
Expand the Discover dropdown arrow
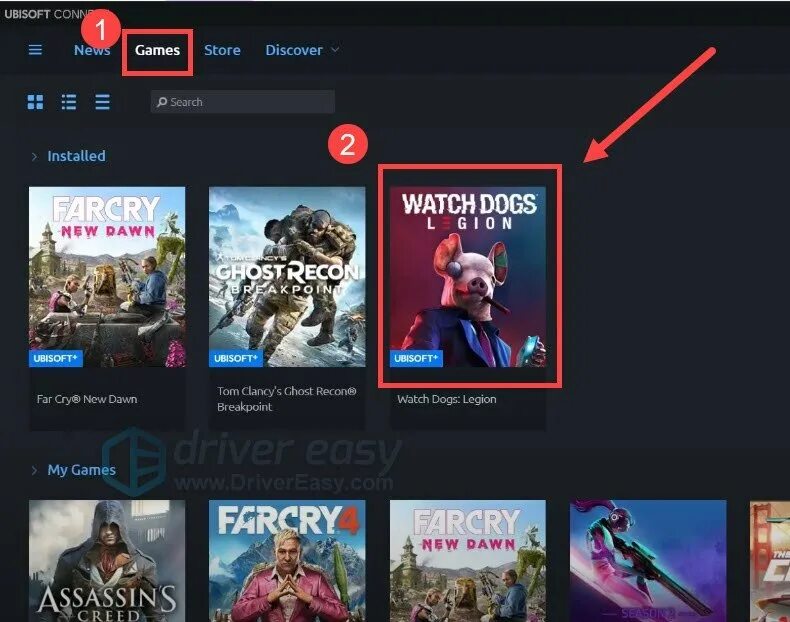(335, 50)
